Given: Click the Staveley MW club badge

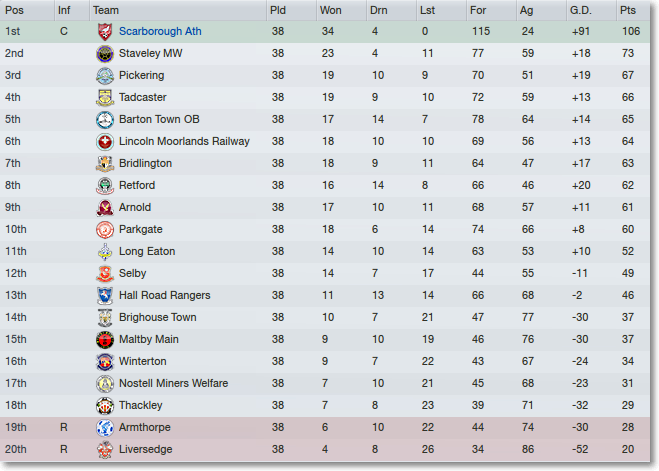Looking at the screenshot, I should click(105, 54).
